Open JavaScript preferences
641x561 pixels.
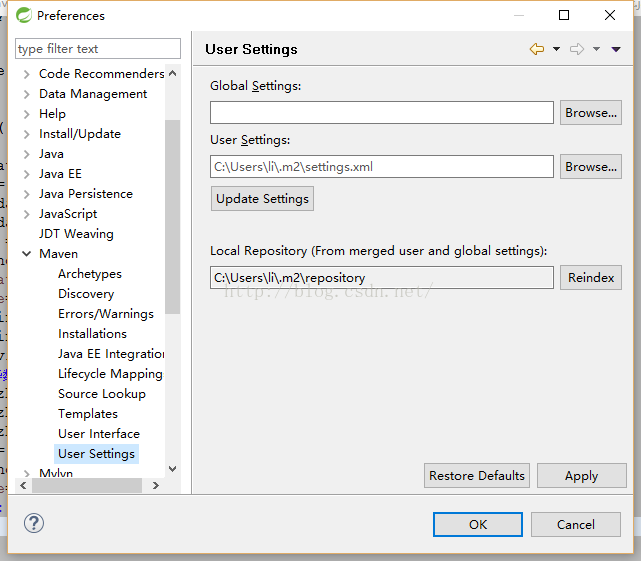click(68, 214)
